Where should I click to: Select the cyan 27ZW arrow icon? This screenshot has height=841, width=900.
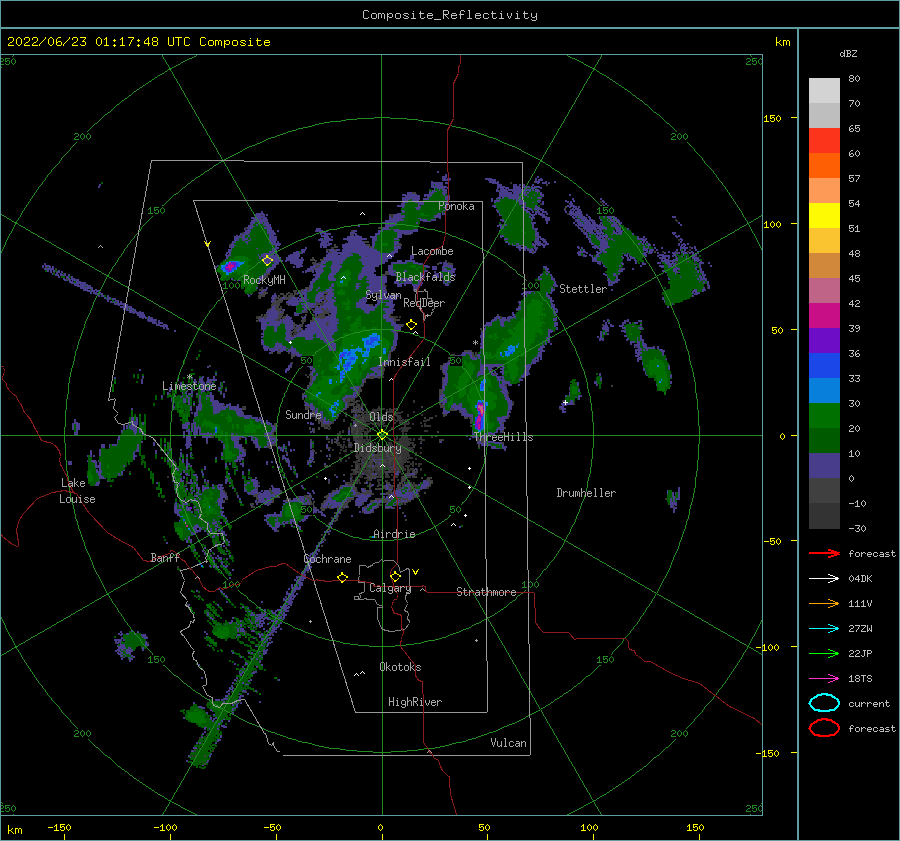point(824,629)
